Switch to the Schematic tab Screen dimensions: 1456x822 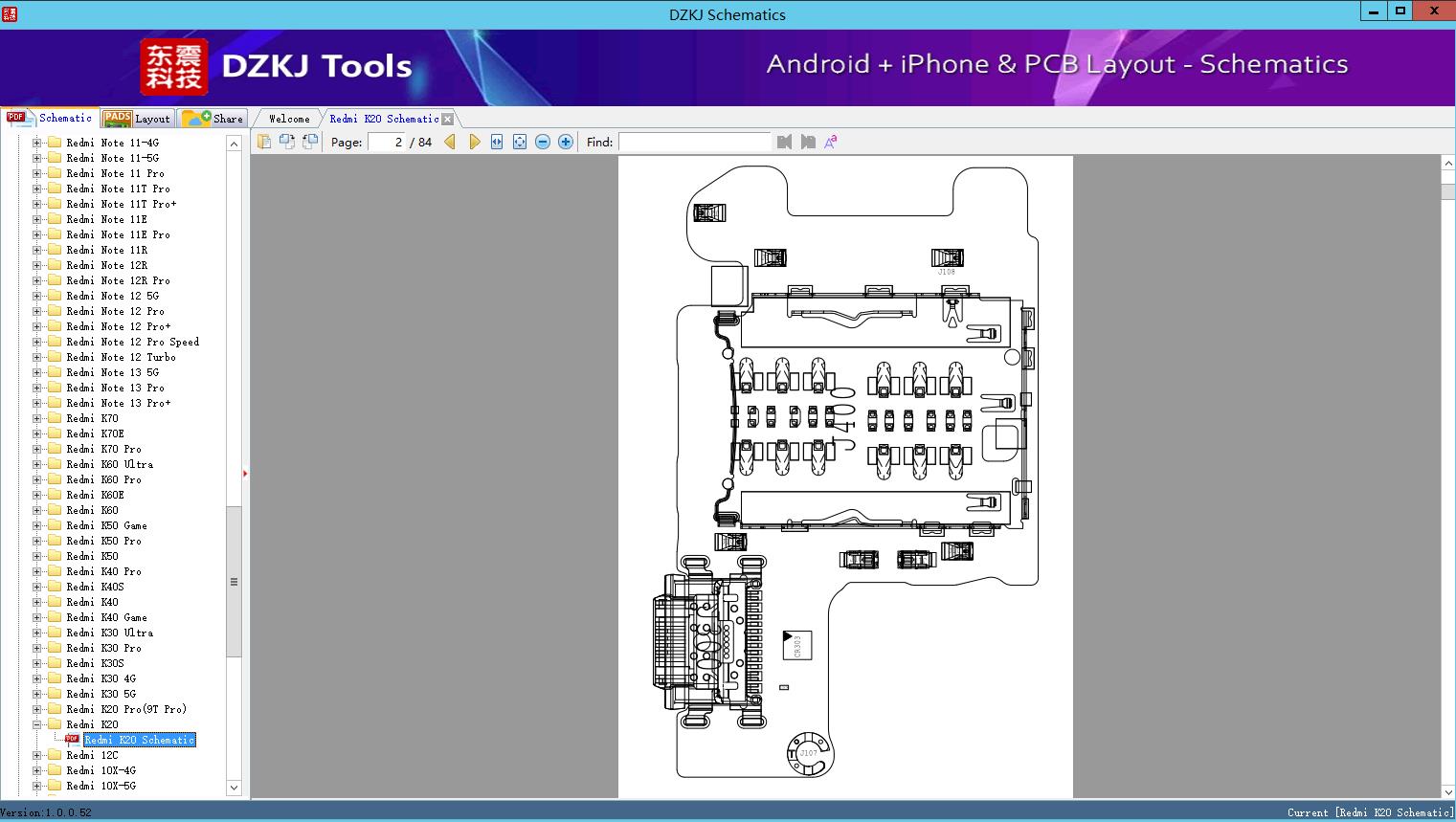click(50, 118)
